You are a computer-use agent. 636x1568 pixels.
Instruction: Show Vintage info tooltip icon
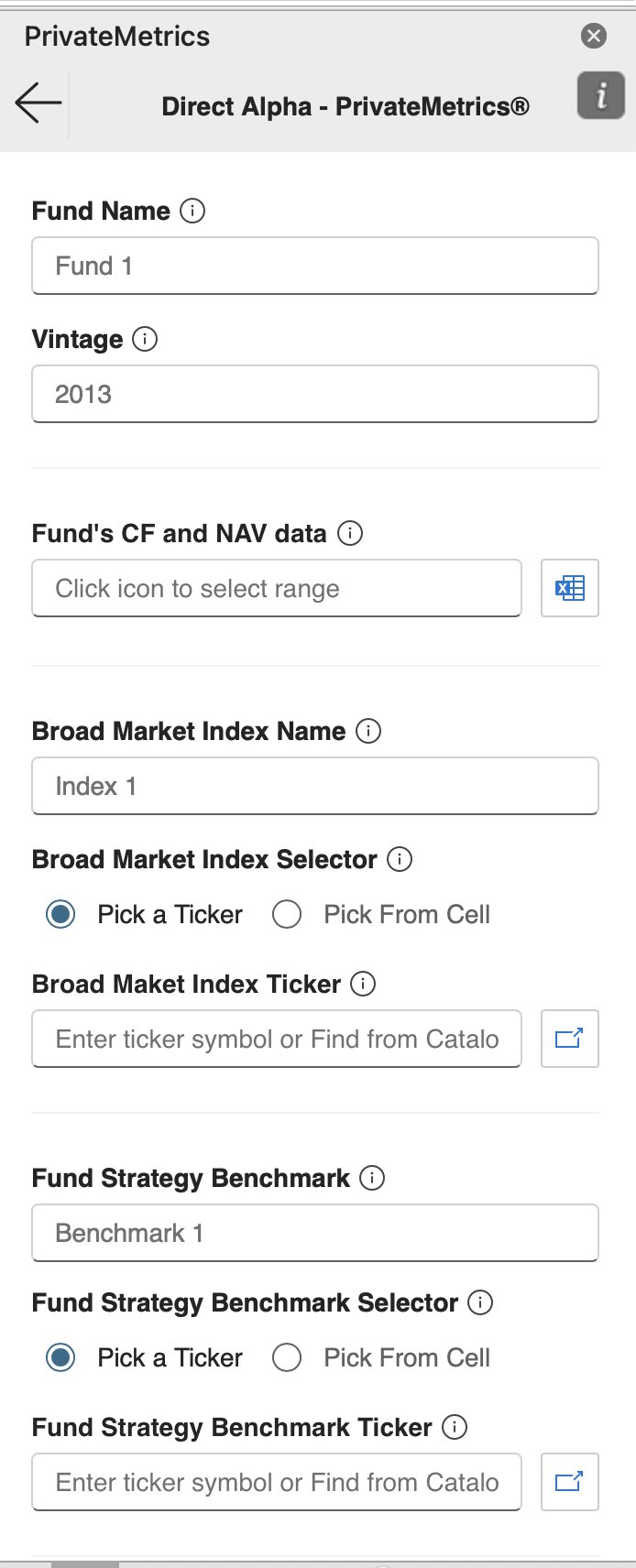click(x=145, y=339)
